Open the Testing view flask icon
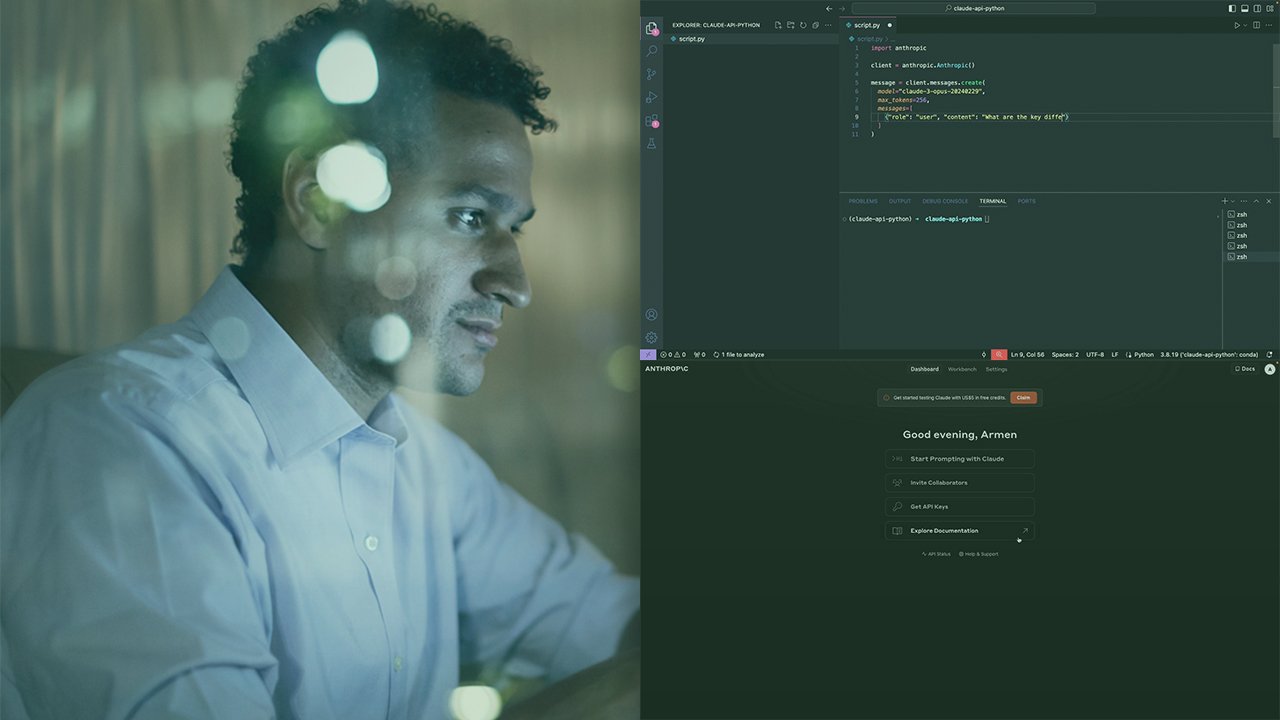Screen dimensions: 1280x720 (x=651, y=143)
